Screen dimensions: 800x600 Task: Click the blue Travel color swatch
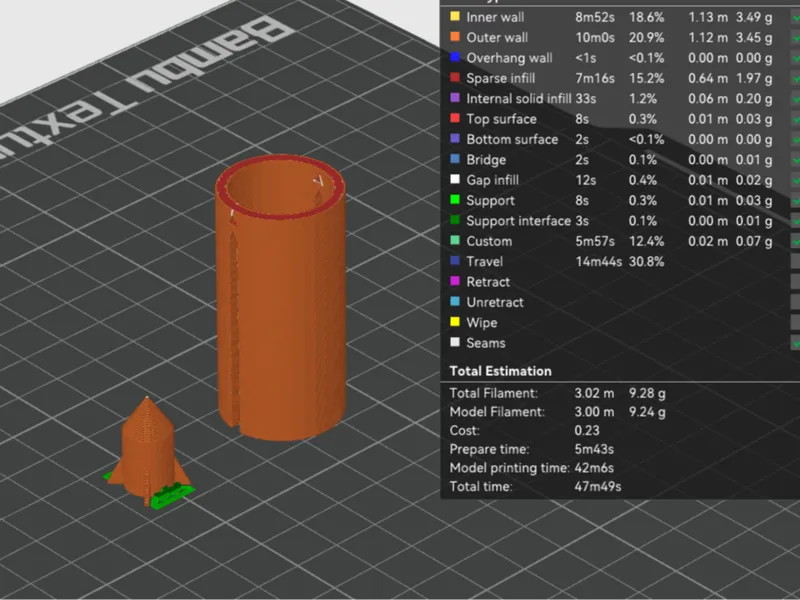455,261
